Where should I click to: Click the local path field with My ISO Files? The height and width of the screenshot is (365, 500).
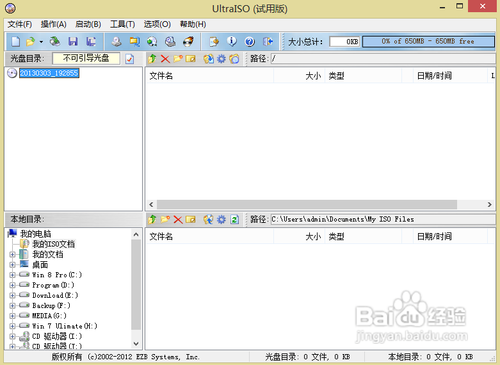(x=383, y=219)
